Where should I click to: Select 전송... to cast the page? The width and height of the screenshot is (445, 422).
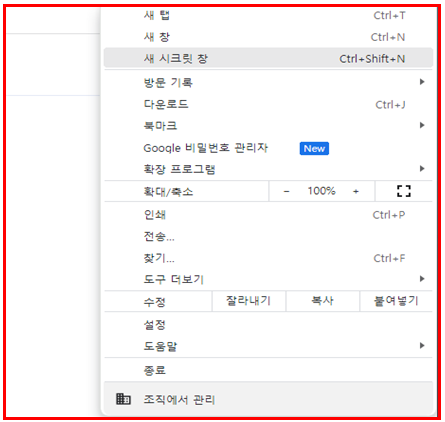coord(268,236)
